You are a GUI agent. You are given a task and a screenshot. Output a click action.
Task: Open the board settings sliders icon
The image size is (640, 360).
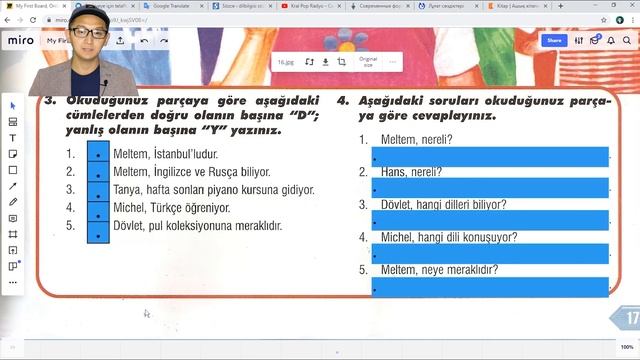[x=579, y=40]
